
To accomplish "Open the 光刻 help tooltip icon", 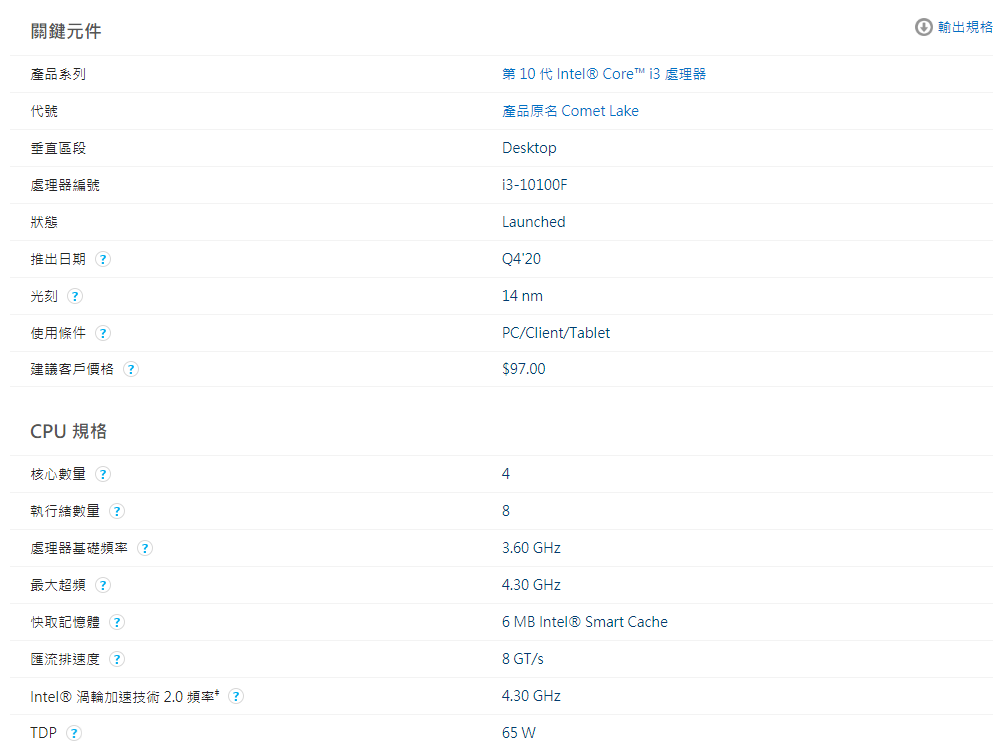I will pos(75,296).
